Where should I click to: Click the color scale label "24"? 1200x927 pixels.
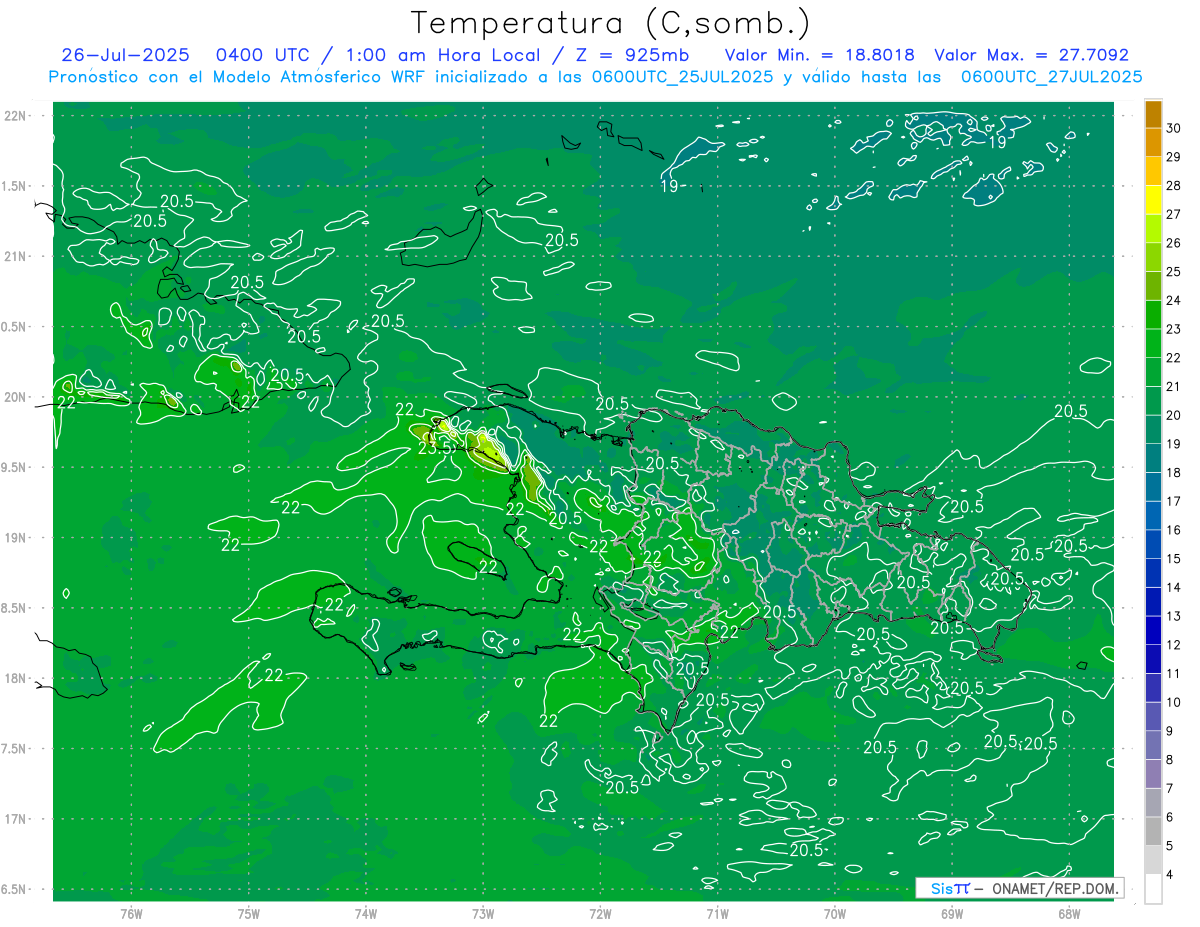(1174, 301)
